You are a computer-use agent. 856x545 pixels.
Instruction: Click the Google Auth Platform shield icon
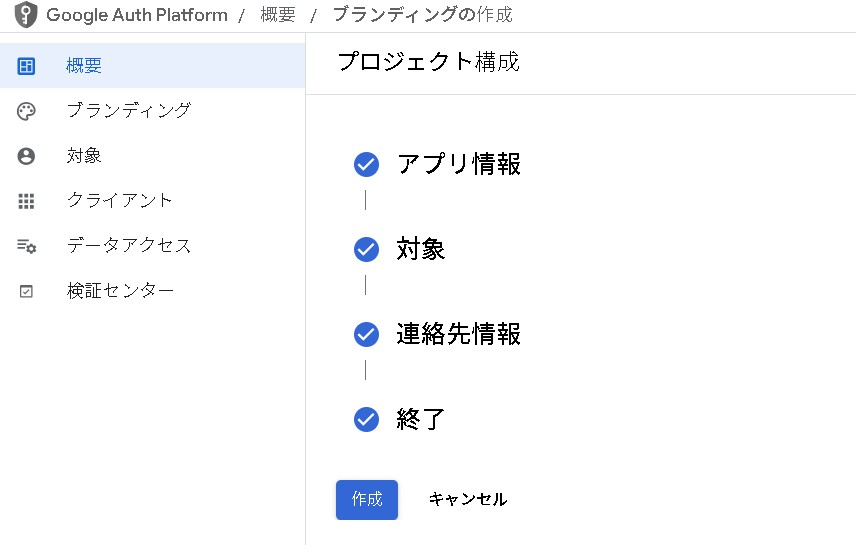[25, 15]
